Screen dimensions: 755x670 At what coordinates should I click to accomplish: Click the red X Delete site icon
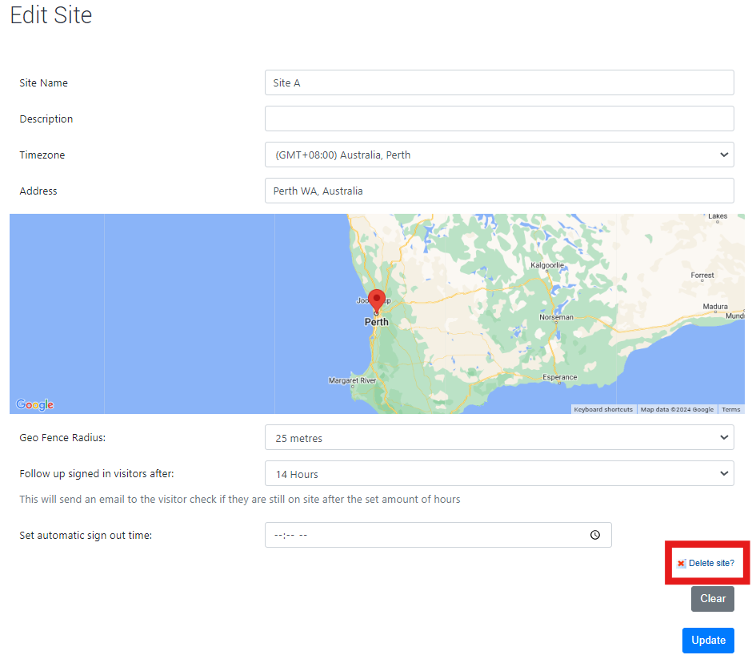[x=681, y=564]
